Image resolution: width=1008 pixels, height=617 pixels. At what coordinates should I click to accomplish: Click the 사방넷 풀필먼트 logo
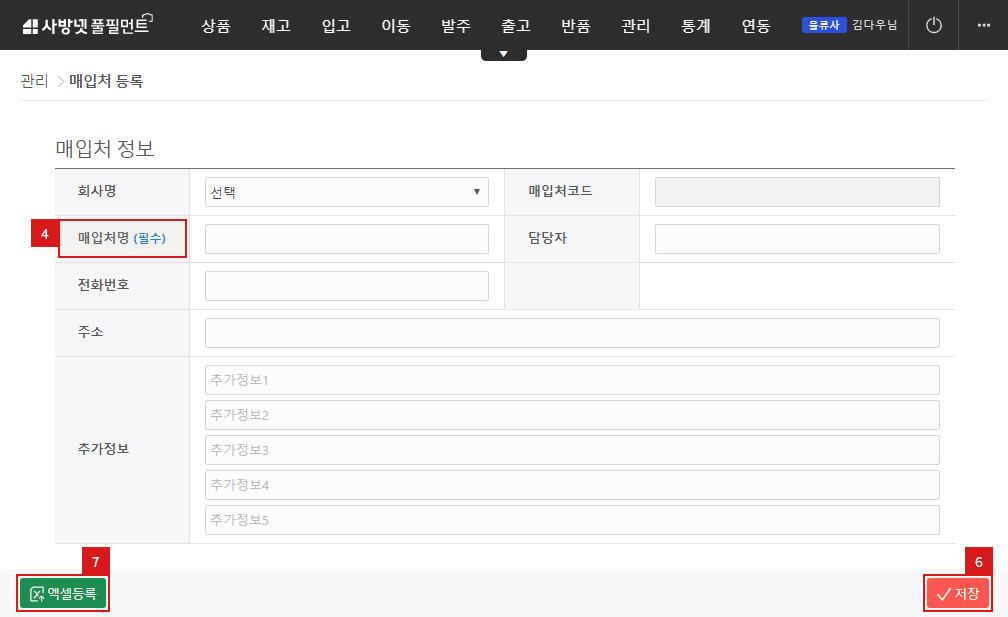(x=86, y=26)
